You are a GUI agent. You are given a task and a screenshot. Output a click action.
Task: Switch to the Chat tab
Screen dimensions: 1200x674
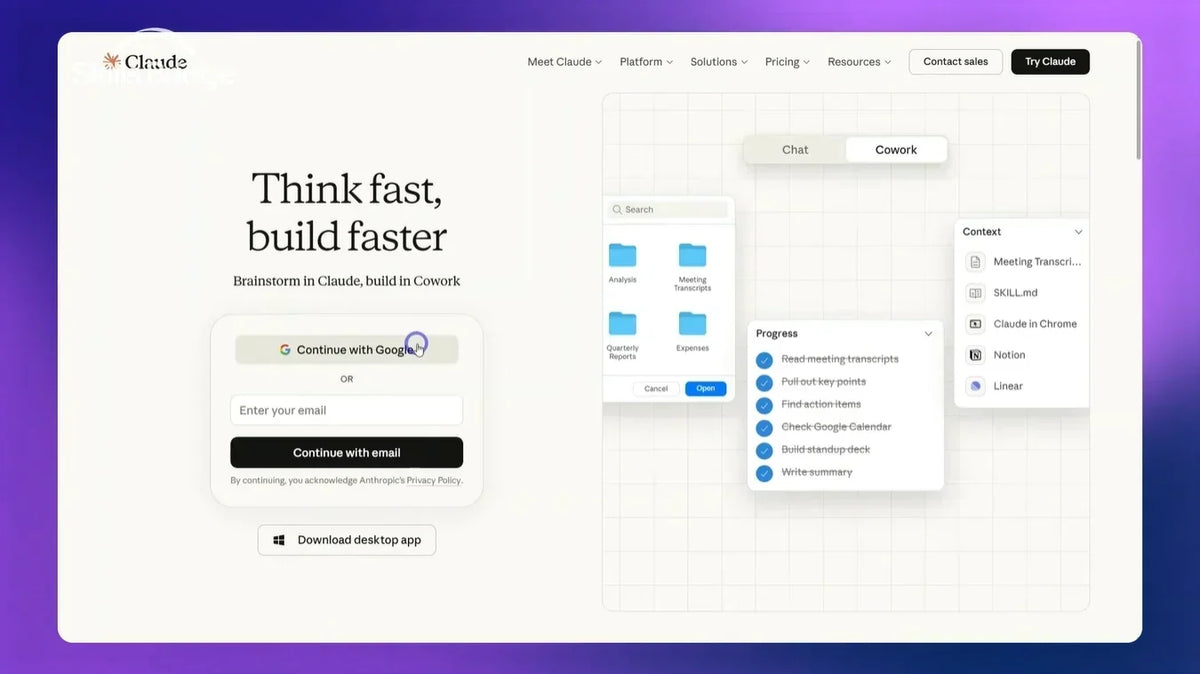click(x=795, y=150)
